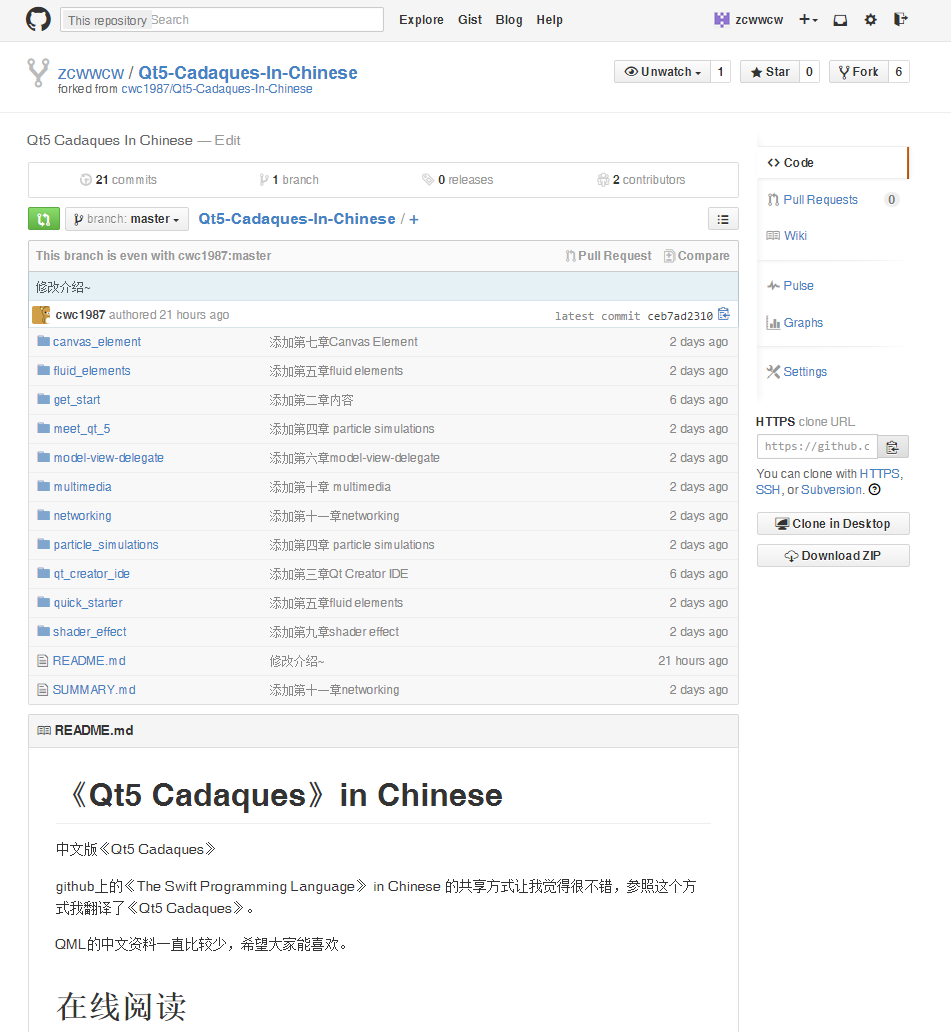Screen dimensions: 951x1032
Task: Click the sign out icon
Action: pos(900,20)
